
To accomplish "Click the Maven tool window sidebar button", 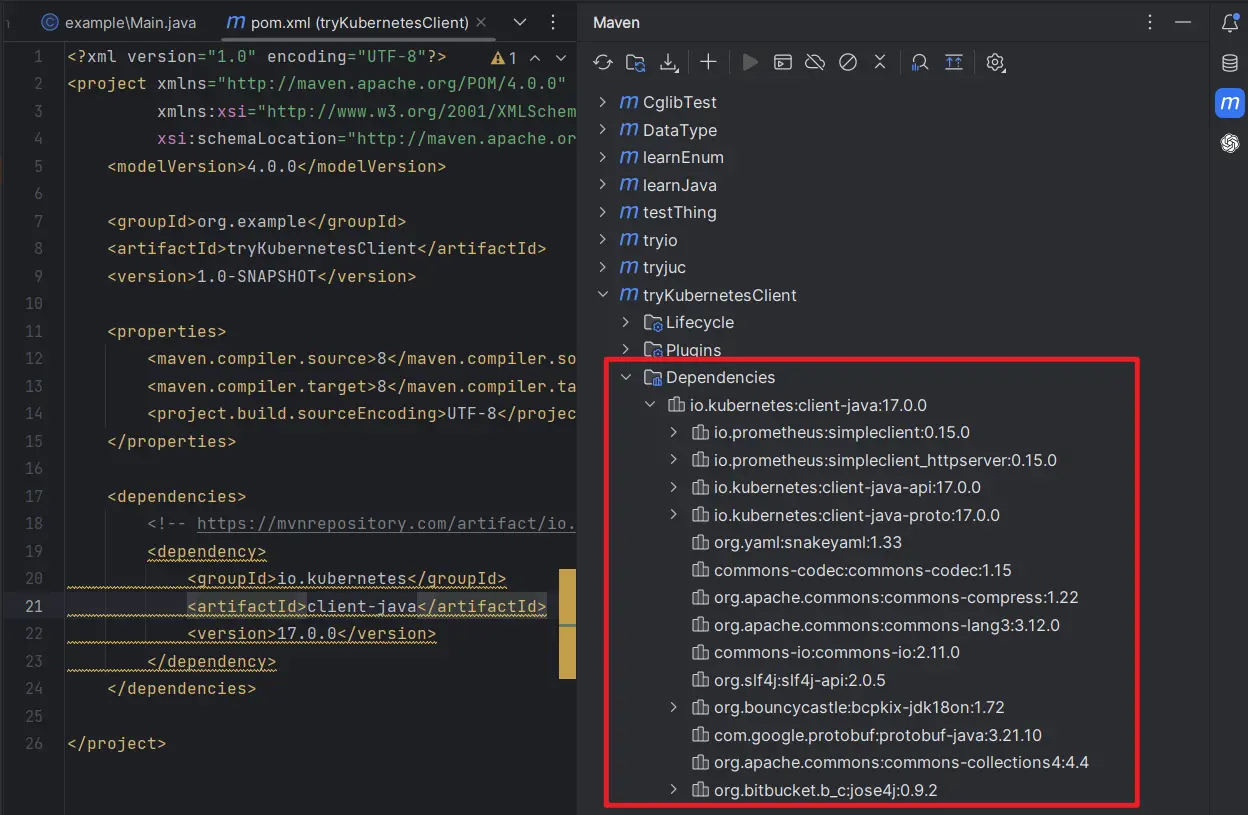I will [1230, 103].
